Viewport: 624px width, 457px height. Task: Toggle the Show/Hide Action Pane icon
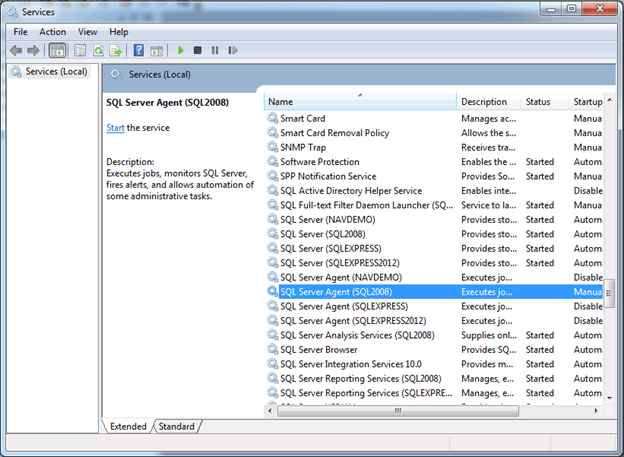coord(156,51)
